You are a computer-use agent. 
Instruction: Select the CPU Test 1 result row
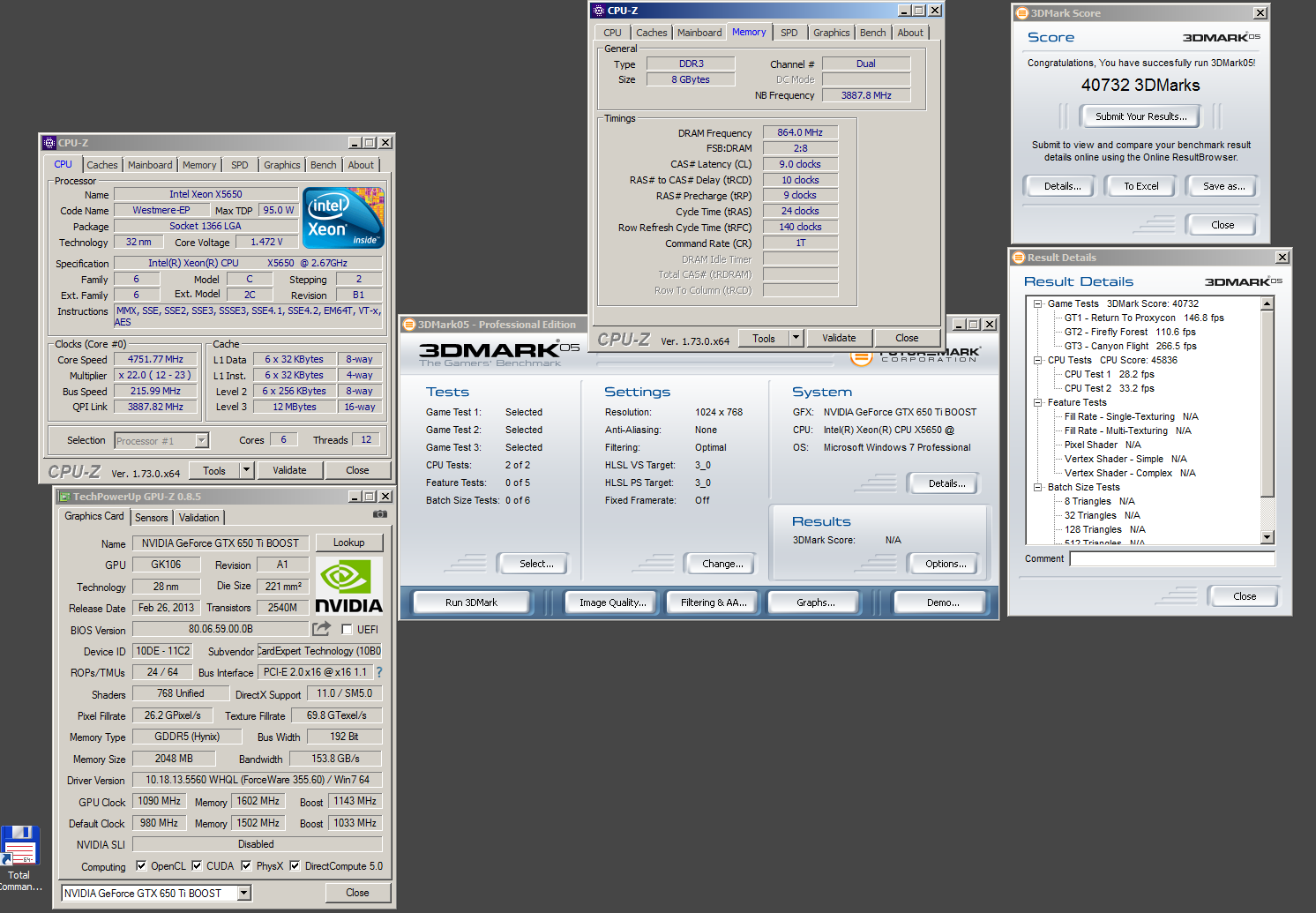coord(1109,374)
